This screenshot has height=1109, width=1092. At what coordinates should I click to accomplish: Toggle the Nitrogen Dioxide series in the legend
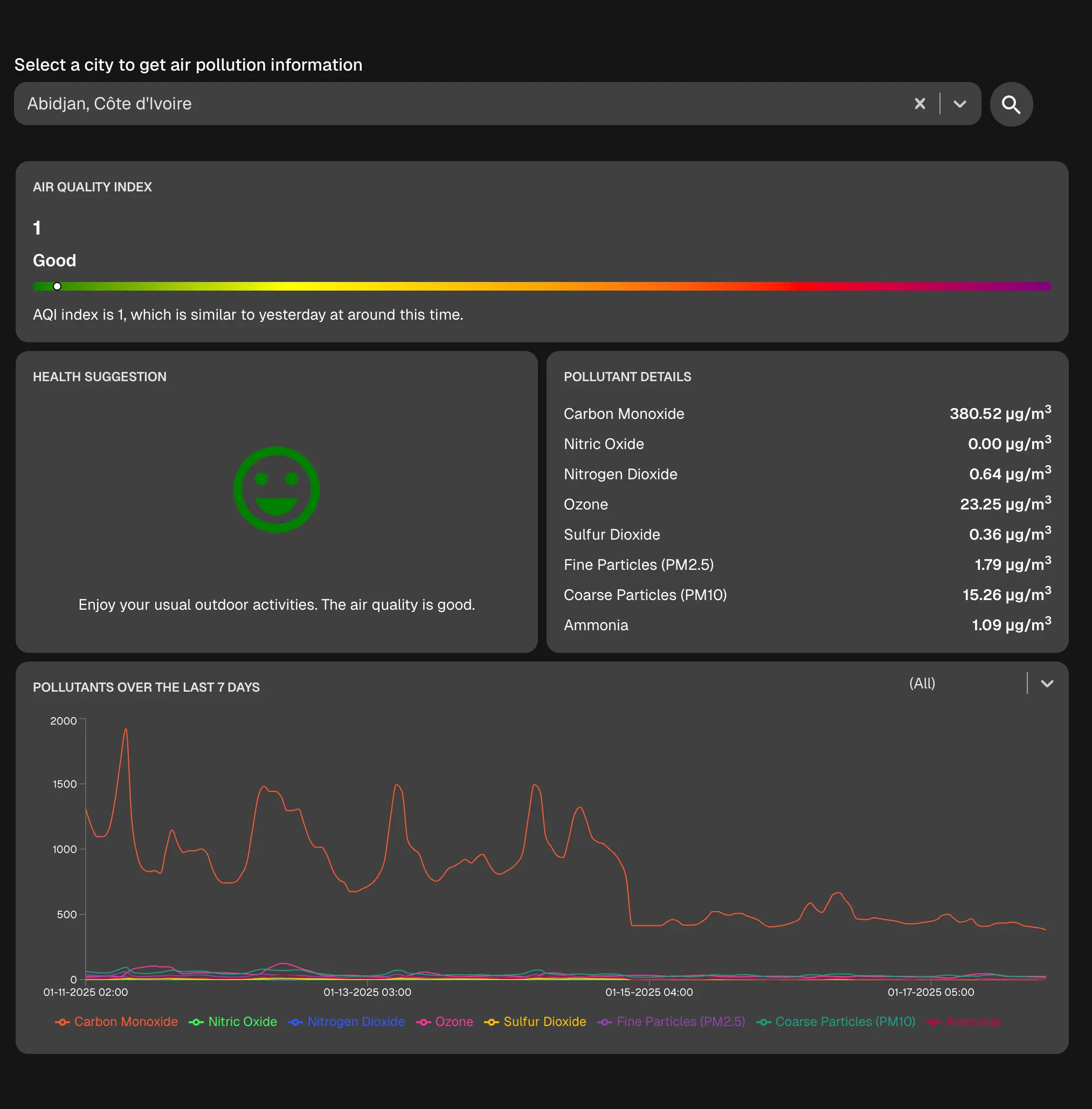pos(295,1022)
